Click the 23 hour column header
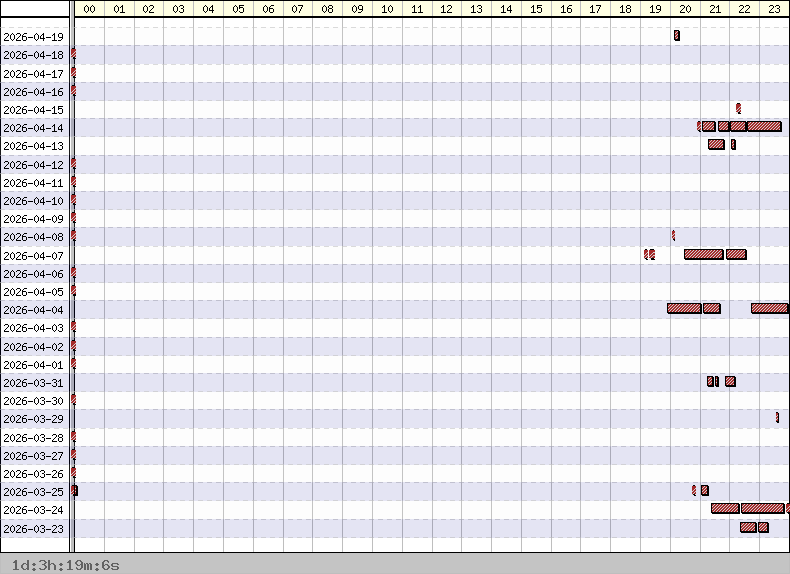 (774, 9)
